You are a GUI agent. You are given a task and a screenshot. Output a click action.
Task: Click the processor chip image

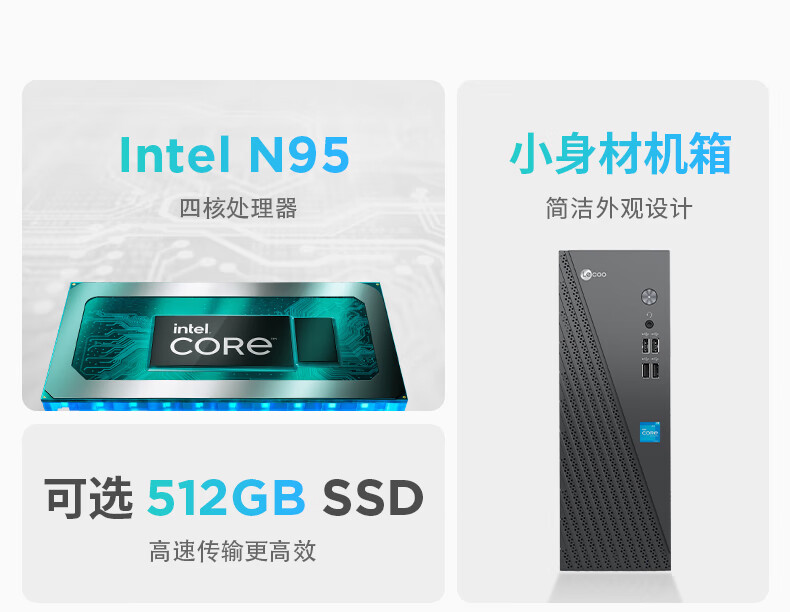click(224, 345)
